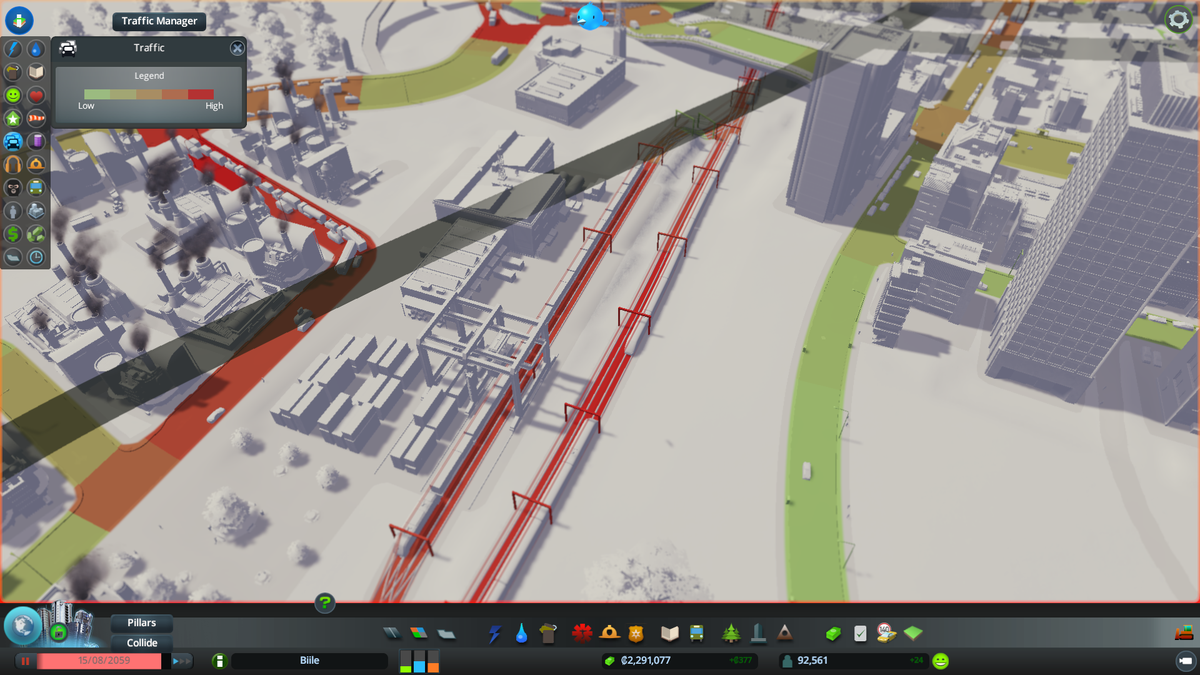
Task: Open the Electricity build menu
Action: (495, 633)
